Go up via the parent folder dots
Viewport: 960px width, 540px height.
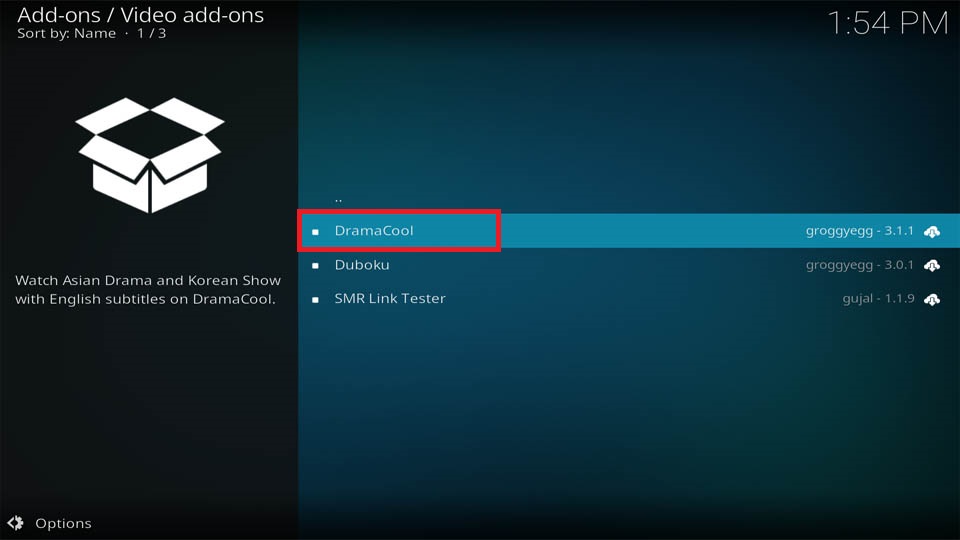tap(339, 200)
